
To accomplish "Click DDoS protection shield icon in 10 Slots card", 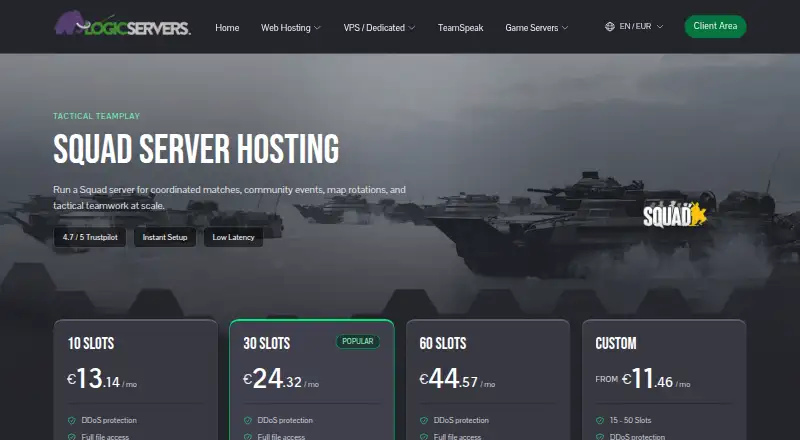I will point(72,421).
